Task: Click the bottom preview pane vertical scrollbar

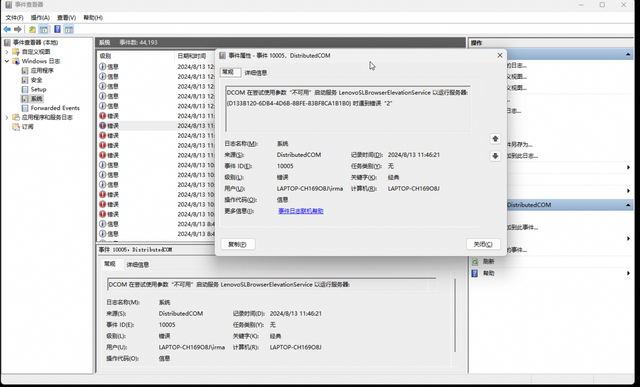Action: pyautogui.click(x=455, y=315)
